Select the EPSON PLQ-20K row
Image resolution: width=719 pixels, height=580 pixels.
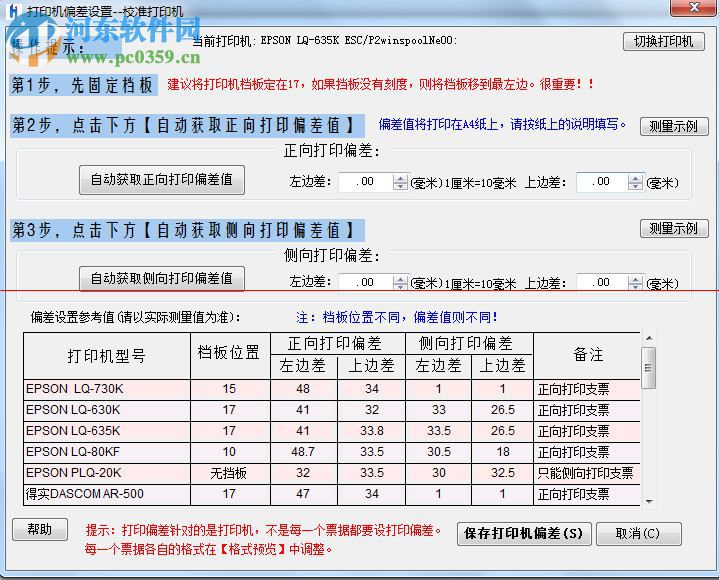pyautogui.click(x=332, y=473)
